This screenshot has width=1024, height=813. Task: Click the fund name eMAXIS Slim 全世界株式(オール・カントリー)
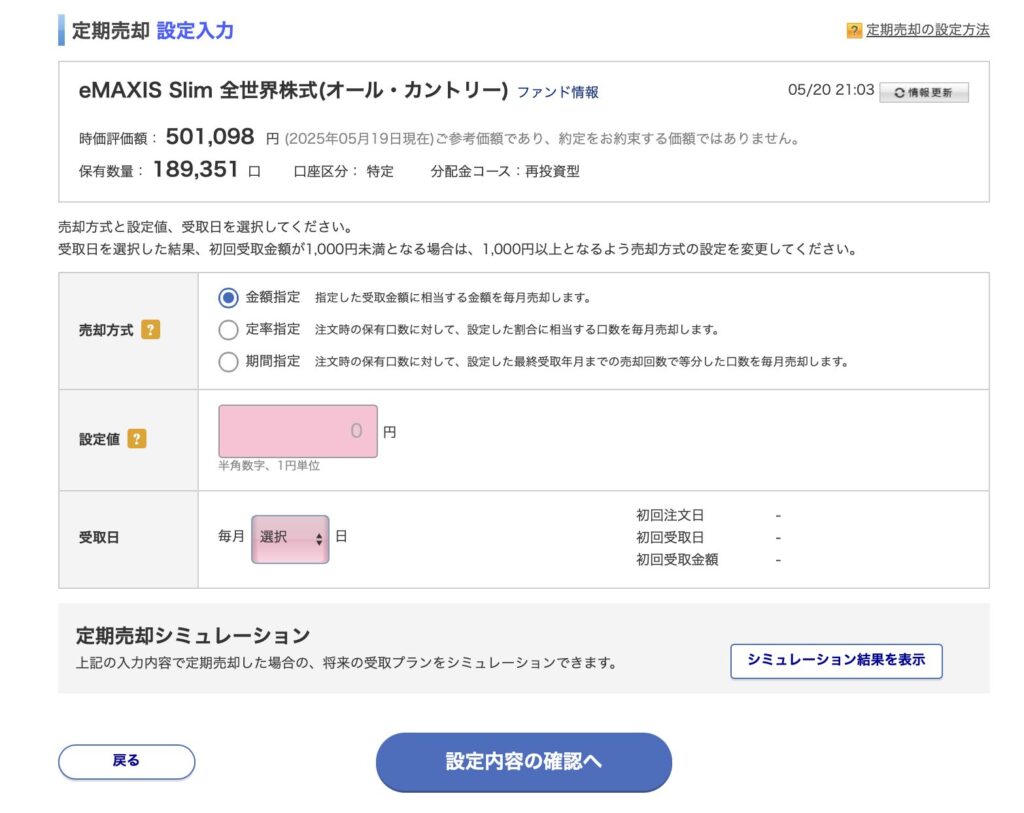click(x=293, y=90)
